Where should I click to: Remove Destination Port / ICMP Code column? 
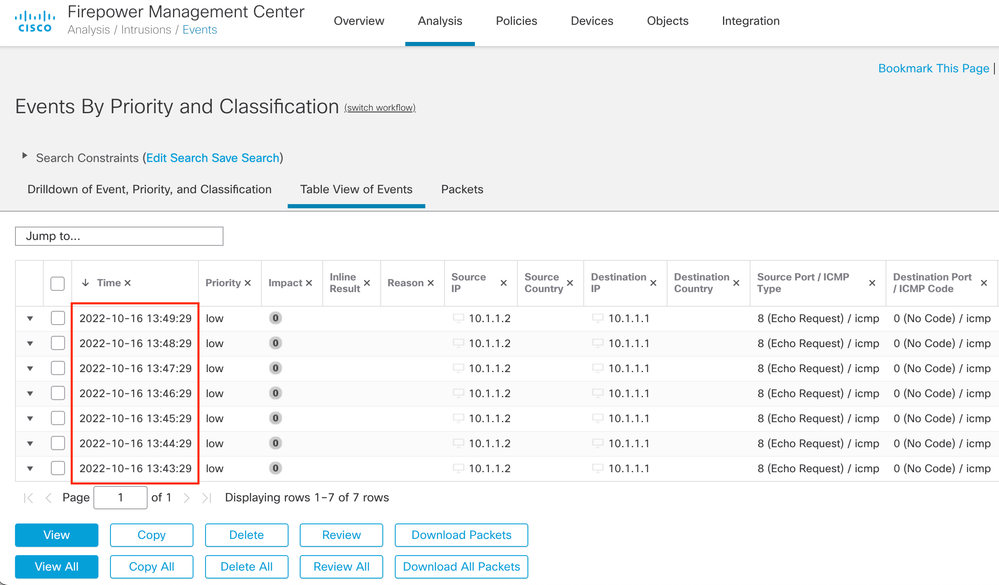[x=984, y=283]
